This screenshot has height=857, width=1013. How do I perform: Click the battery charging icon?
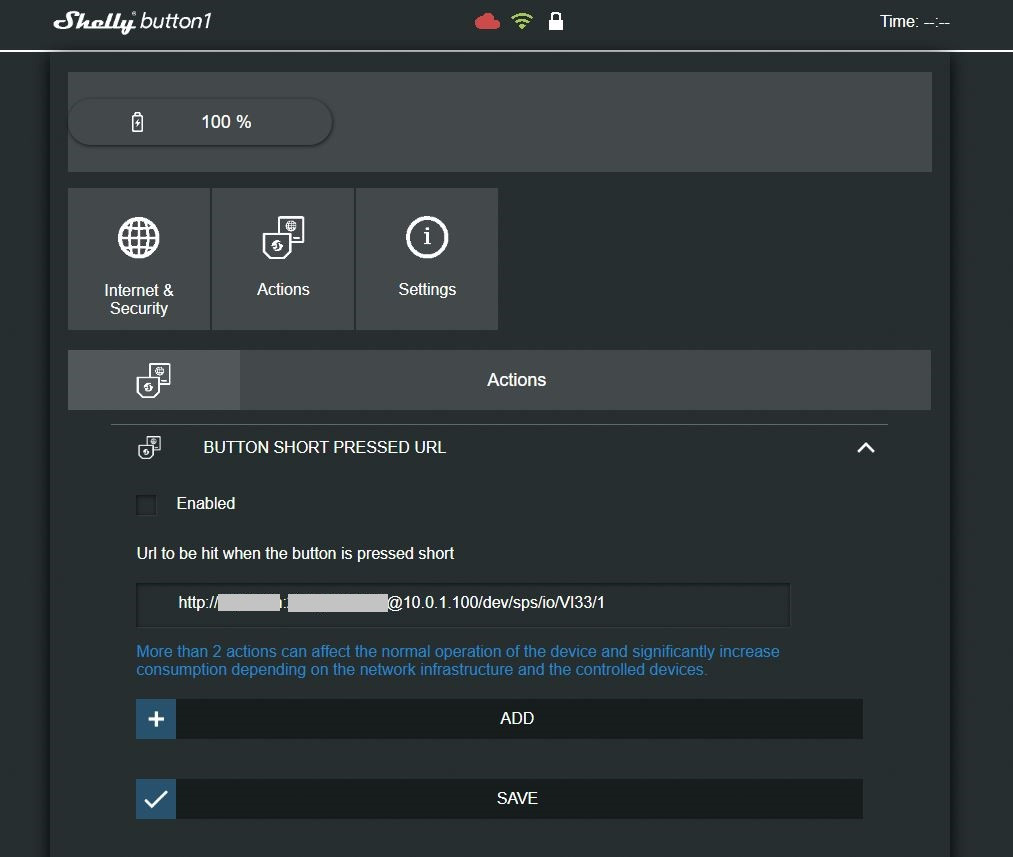coord(138,122)
